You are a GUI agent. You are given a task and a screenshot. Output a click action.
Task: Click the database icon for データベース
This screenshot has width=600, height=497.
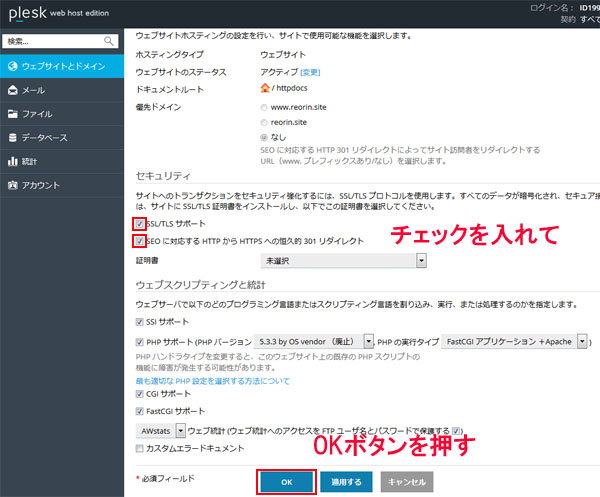point(13,138)
